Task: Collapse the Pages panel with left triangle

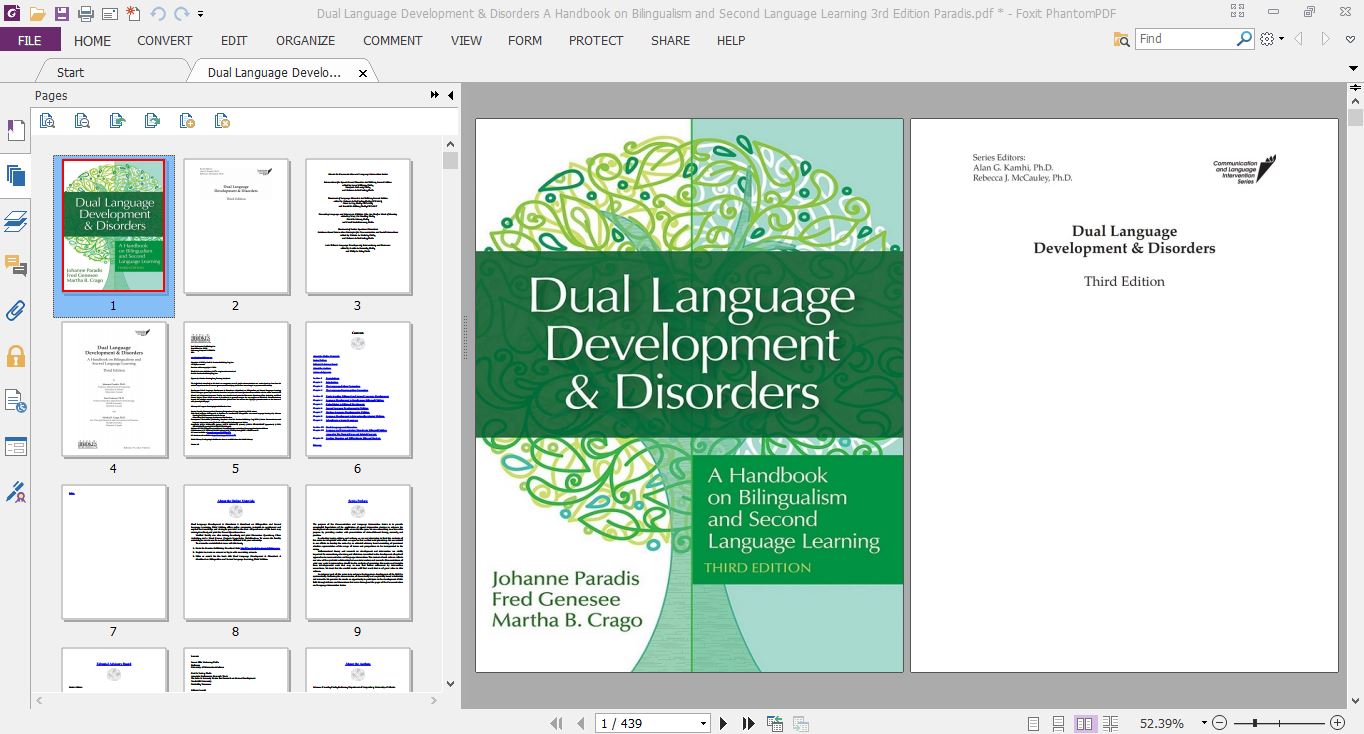Action: coord(450,95)
